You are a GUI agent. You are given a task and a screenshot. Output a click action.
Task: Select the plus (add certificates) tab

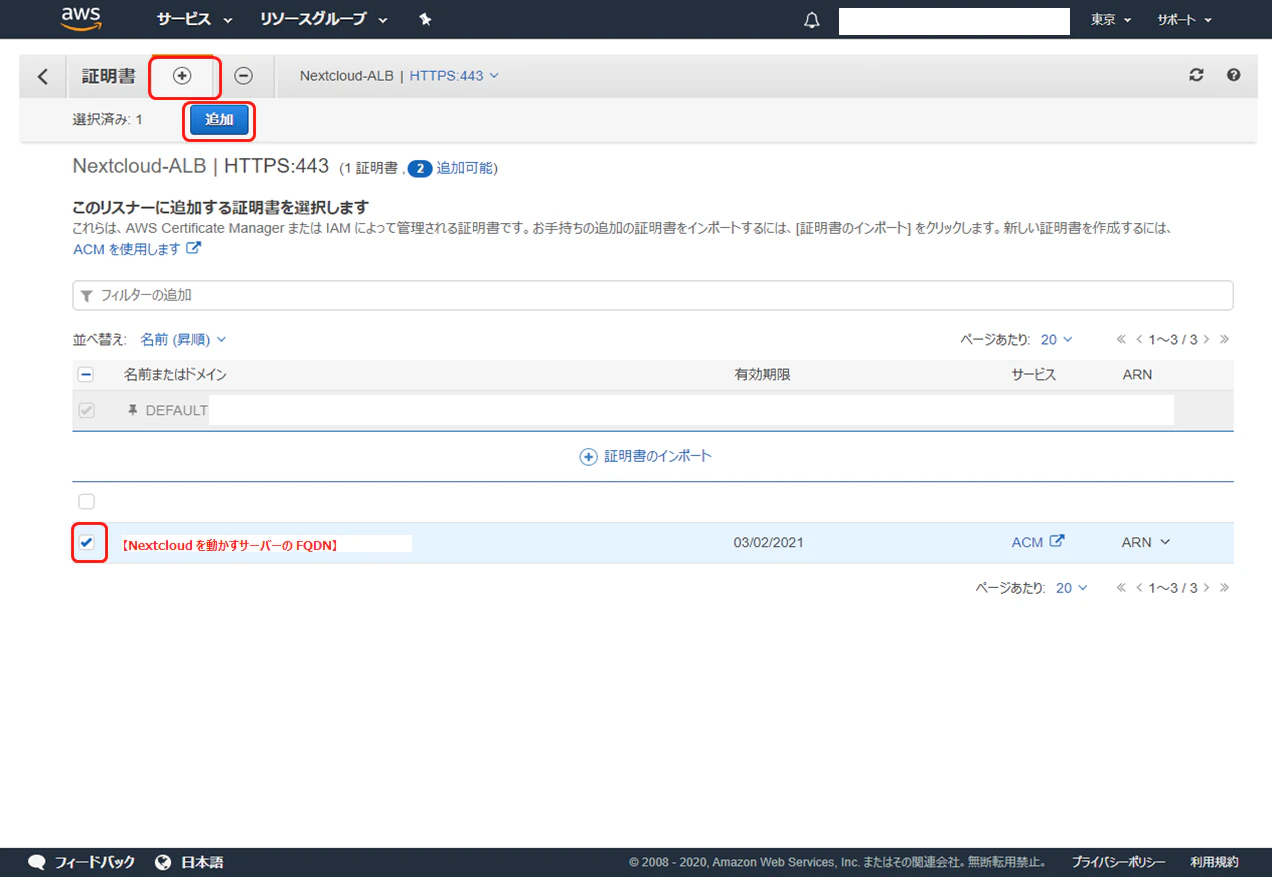pyautogui.click(x=182, y=76)
